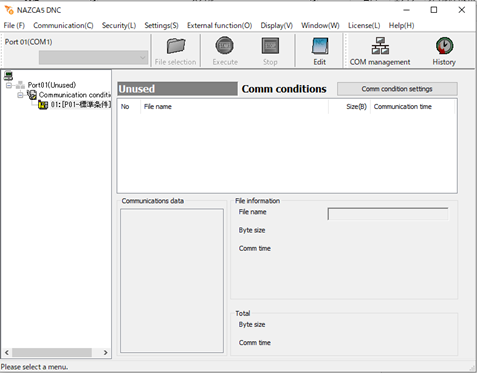Image resolution: width=477 pixels, height=373 pixels.
Task: Open the File (F) menu
Action: coord(14,25)
